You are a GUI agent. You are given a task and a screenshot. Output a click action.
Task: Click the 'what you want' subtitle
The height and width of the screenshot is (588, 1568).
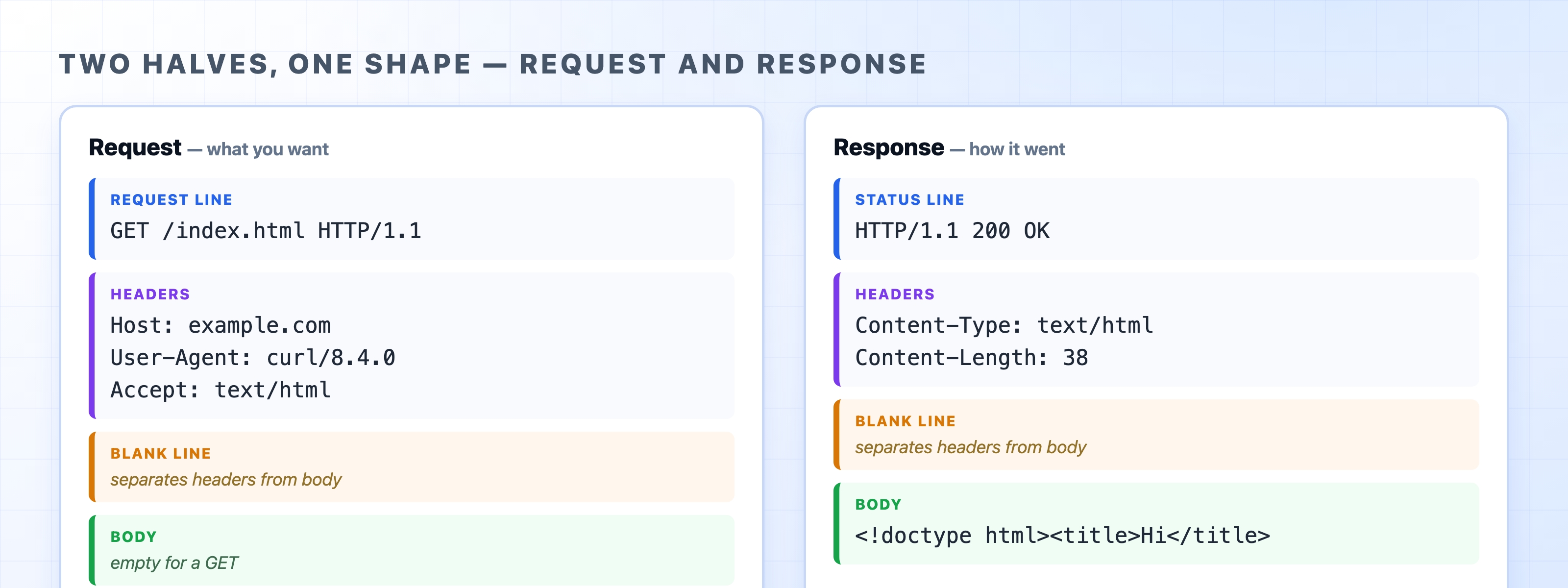[x=267, y=149]
